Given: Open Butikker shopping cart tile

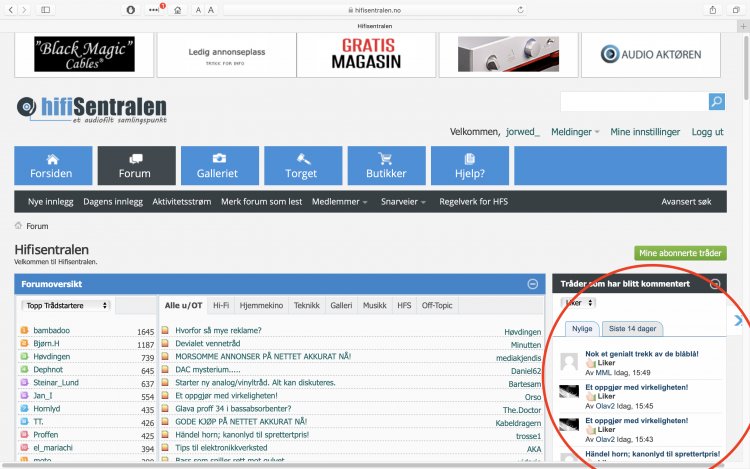Looking at the screenshot, I should coord(386,165).
